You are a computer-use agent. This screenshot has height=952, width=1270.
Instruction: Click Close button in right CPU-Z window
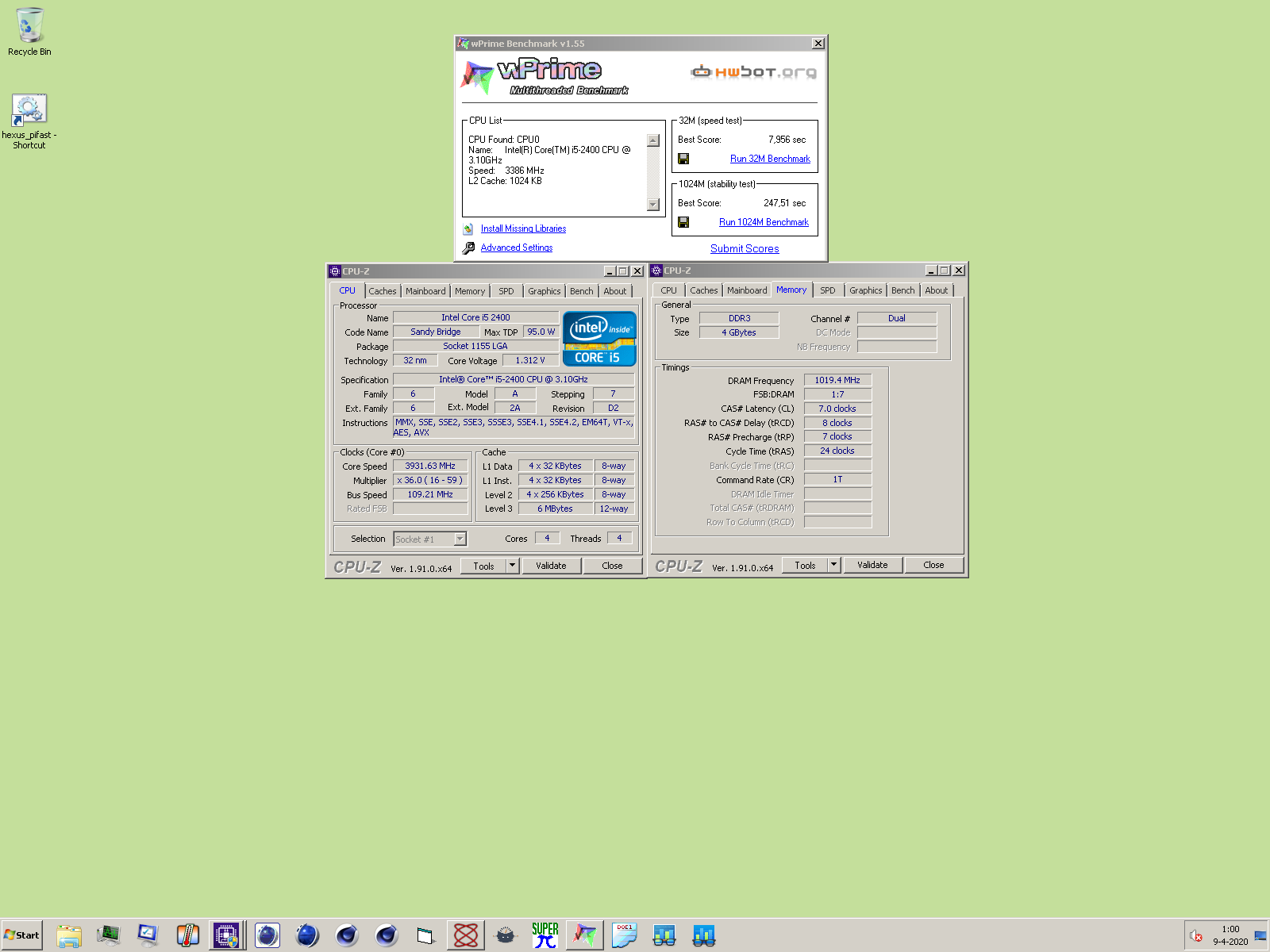pos(934,565)
